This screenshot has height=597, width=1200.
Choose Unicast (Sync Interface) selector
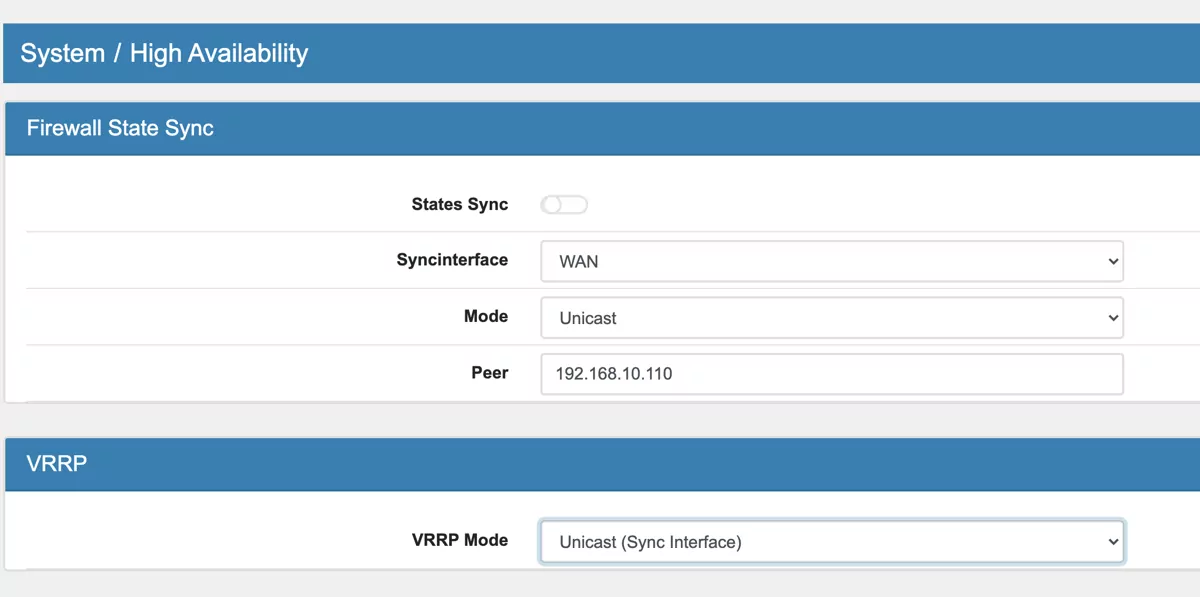click(830, 541)
